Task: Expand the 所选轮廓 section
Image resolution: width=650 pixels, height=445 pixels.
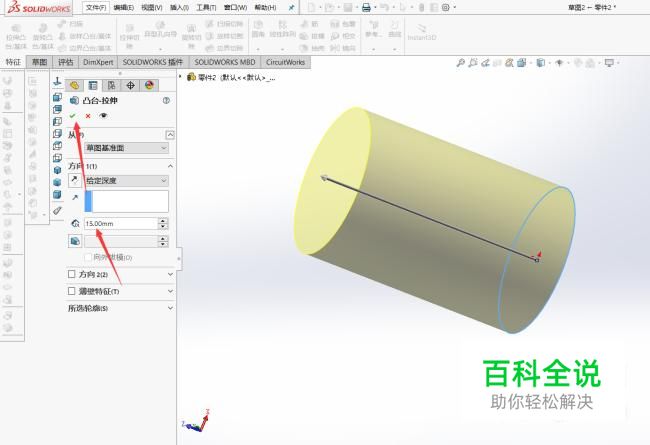Action: point(170,308)
